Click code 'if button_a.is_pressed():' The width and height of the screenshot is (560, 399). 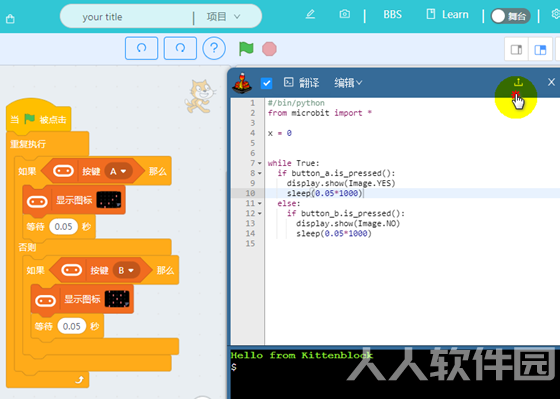(x=336, y=173)
